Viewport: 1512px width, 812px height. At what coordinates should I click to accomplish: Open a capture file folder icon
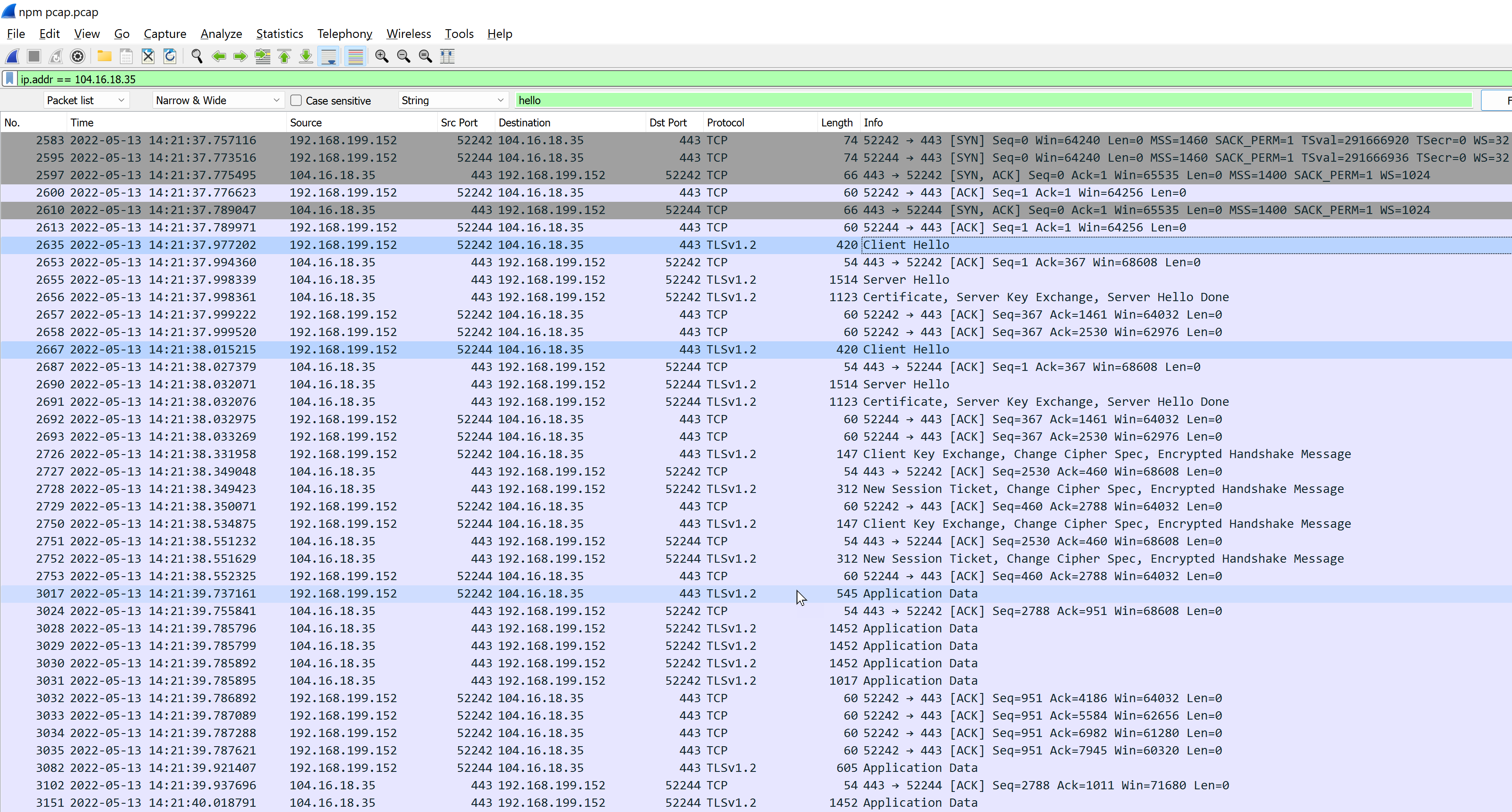(105, 56)
